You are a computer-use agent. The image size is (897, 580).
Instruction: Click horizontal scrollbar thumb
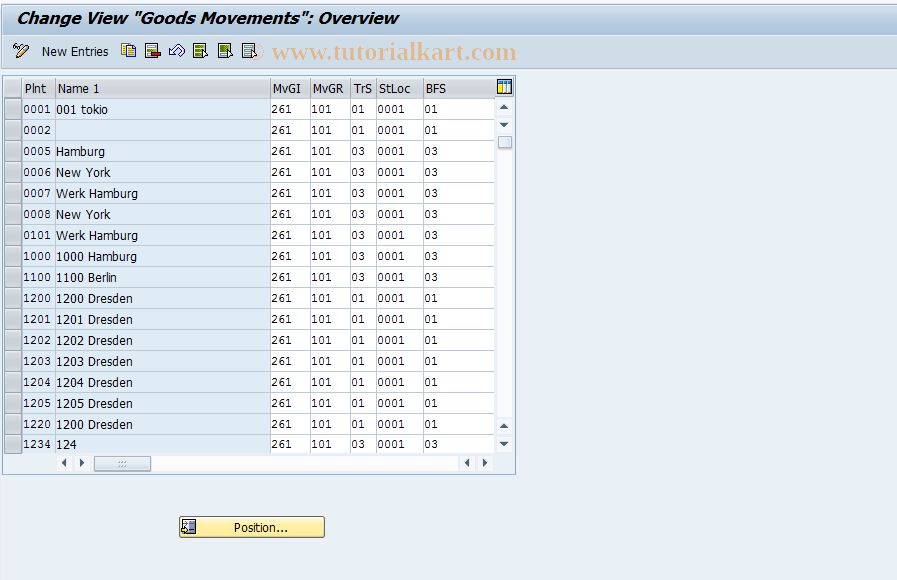122,463
